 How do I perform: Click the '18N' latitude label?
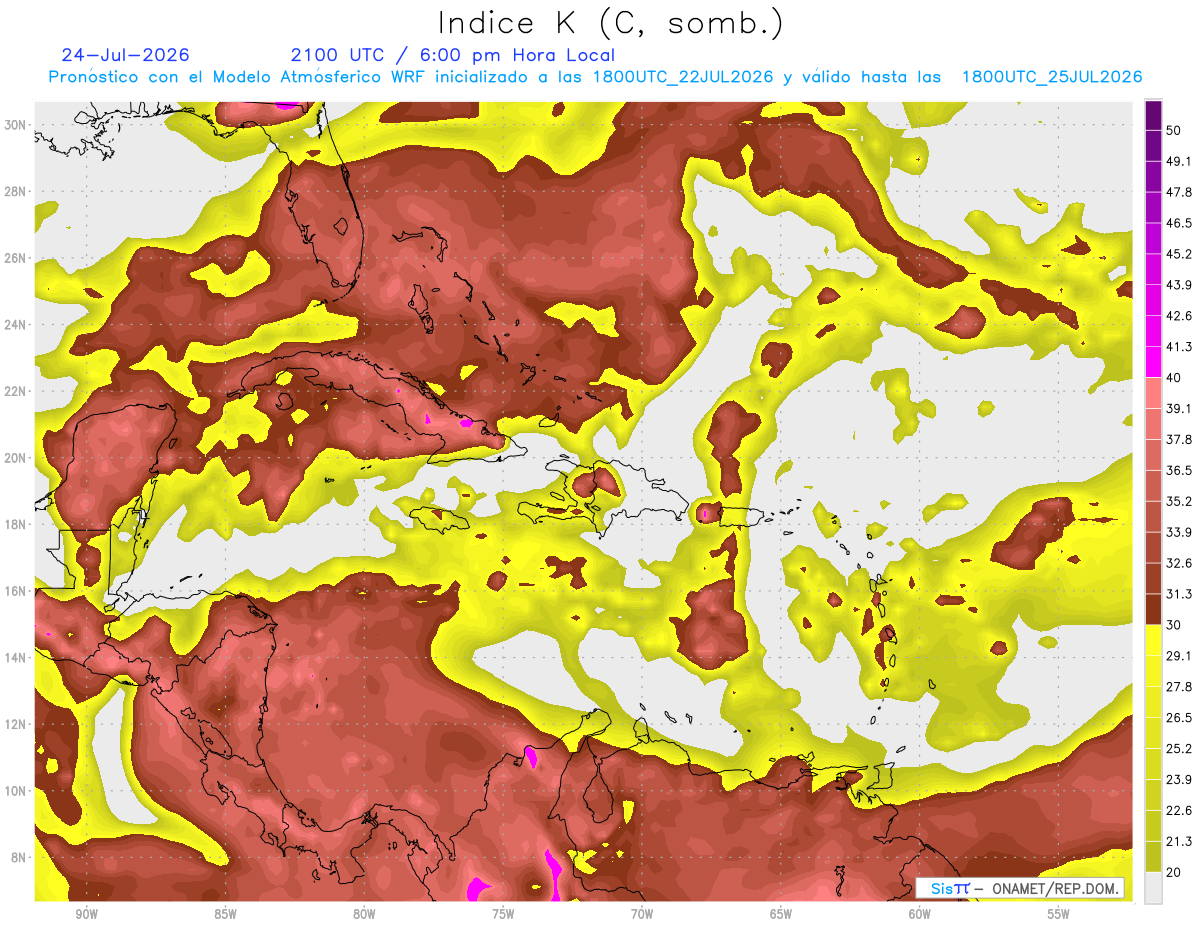click(x=17, y=525)
